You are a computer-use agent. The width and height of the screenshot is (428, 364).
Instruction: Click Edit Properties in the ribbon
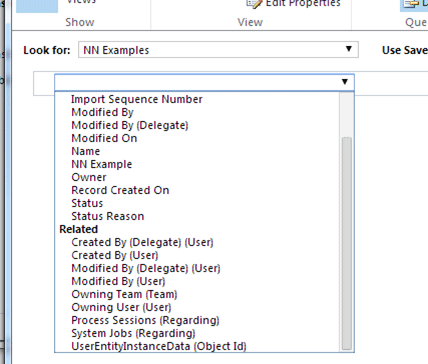tap(303, 3)
